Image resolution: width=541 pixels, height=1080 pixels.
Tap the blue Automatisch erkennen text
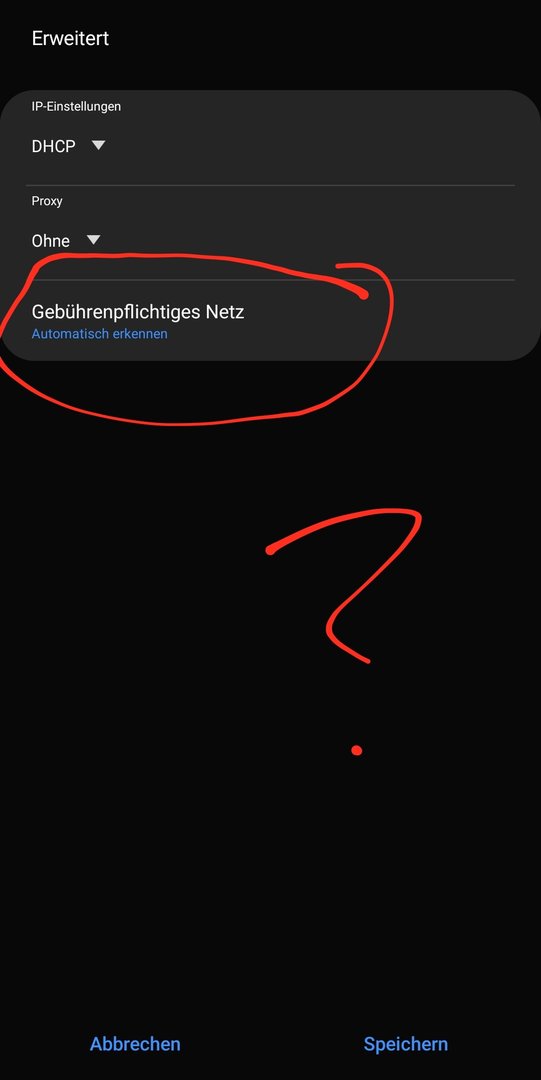[x=99, y=334]
